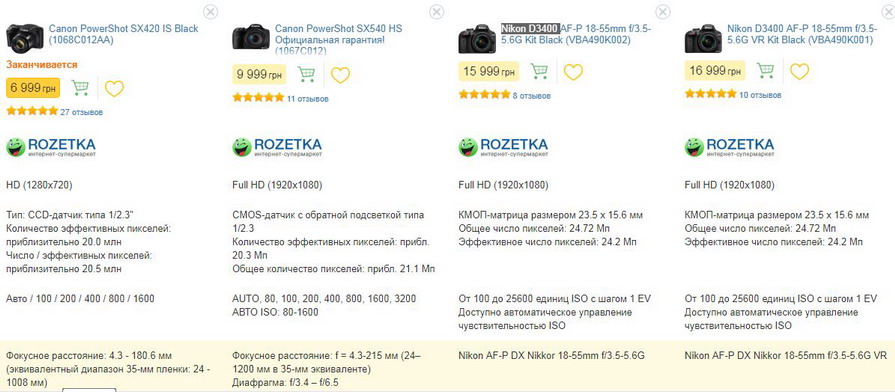View 11 отзывов for Canon SX540
This screenshot has width=895, height=392.
tap(308, 99)
